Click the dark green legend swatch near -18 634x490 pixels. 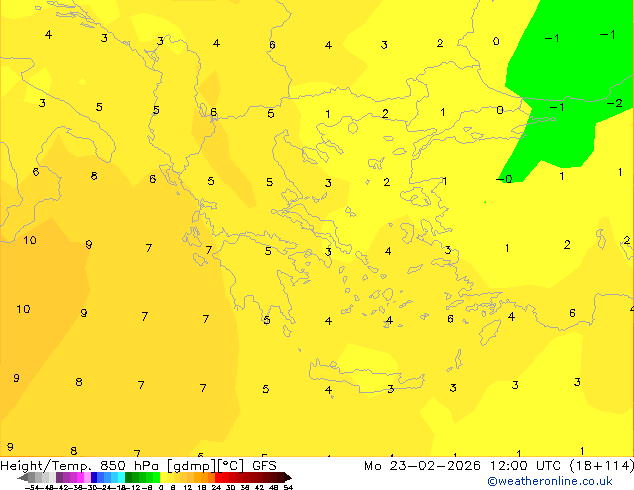(129, 477)
